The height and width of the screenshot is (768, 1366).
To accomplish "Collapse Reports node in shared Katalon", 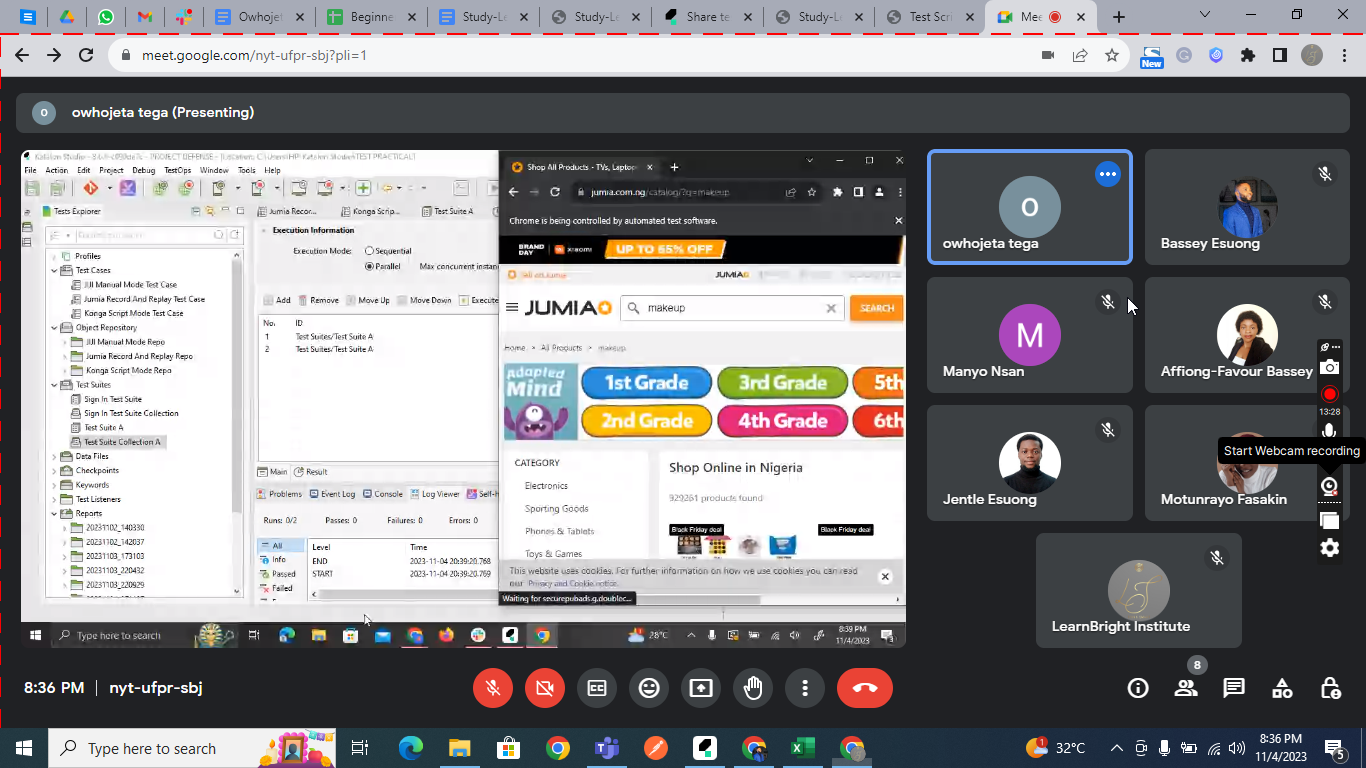I will click(x=55, y=513).
